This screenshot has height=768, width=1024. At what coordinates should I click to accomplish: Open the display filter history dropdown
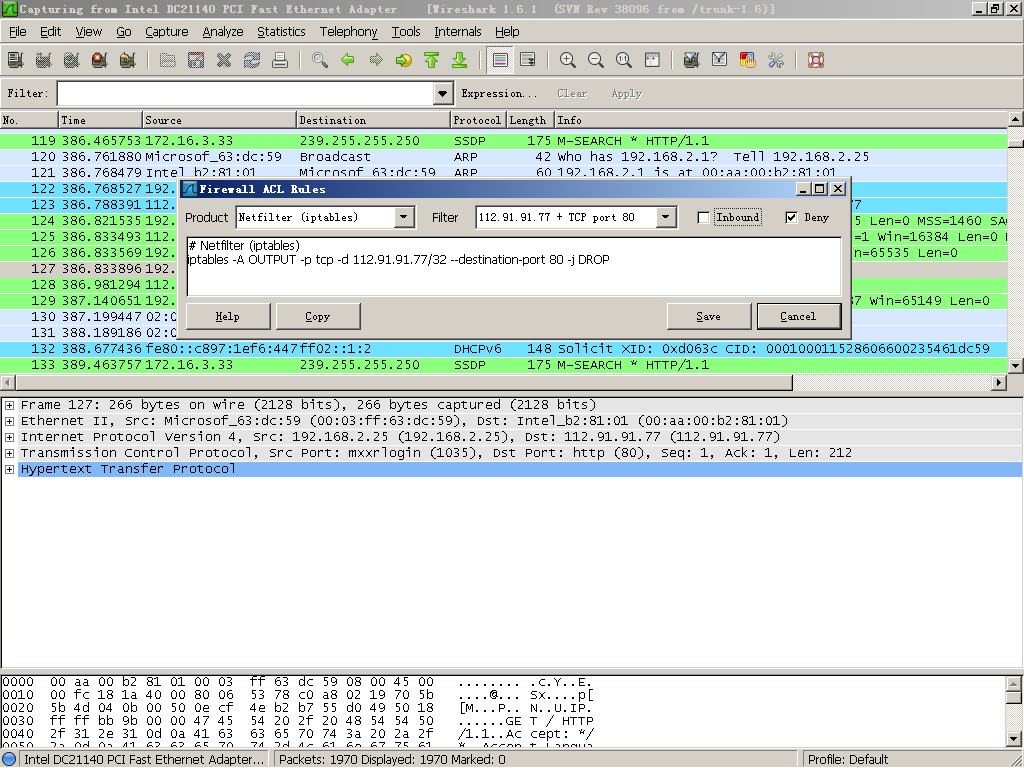[443, 93]
